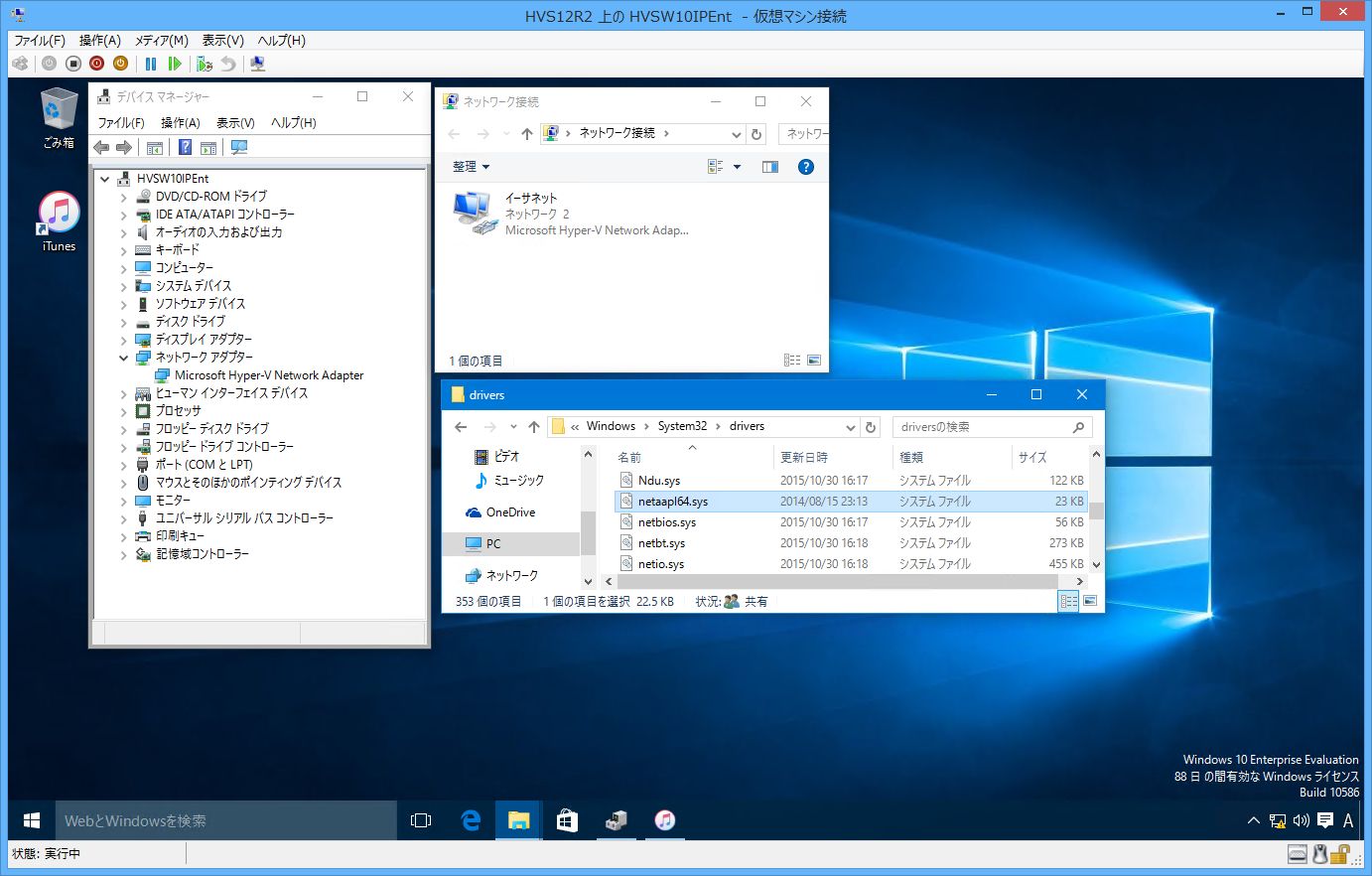This screenshot has width=1372, height=876.
Task: Select OneDrive in drivers navigation pane
Action: [x=500, y=512]
